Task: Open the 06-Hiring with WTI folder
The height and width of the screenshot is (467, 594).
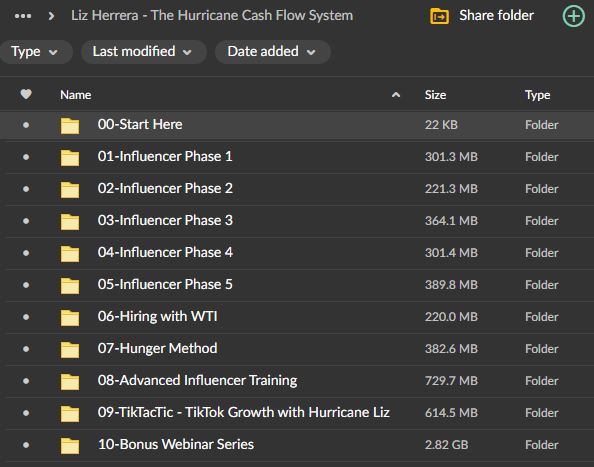Action: [158, 317]
